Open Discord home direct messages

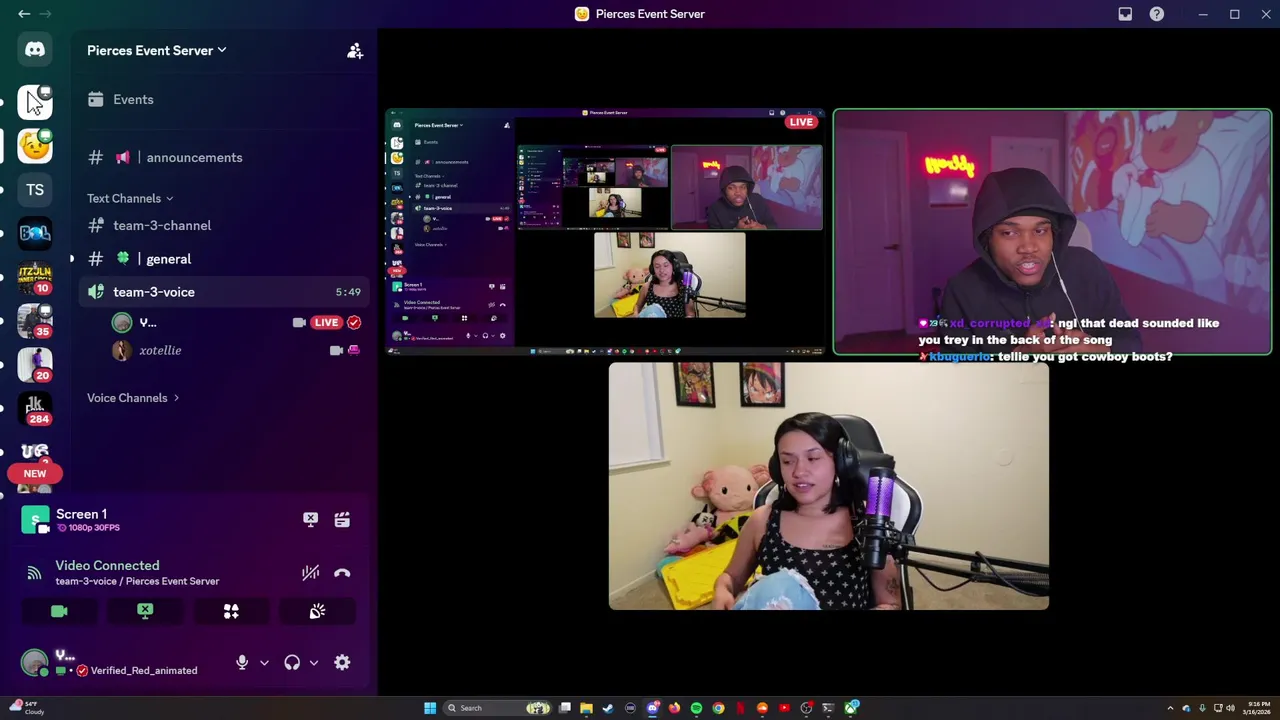(x=35, y=49)
